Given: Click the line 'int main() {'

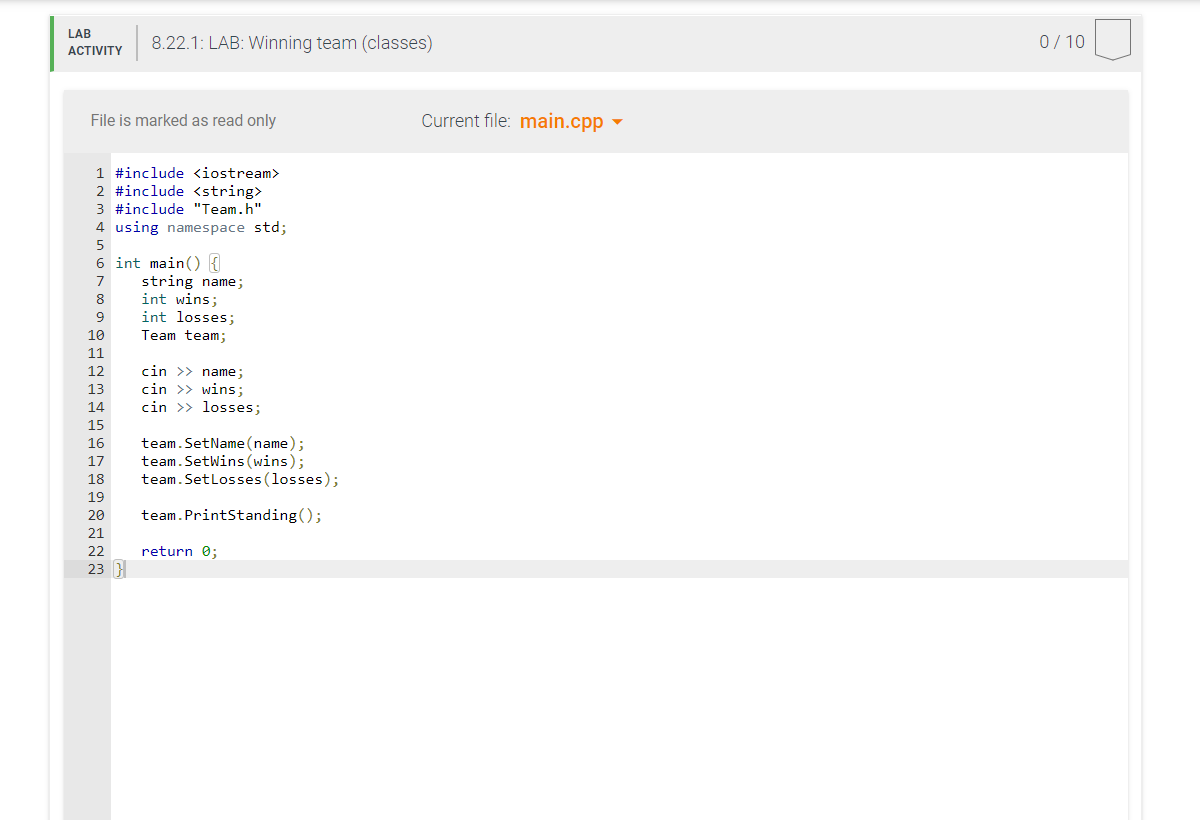Looking at the screenshot, I should point(168,263).
